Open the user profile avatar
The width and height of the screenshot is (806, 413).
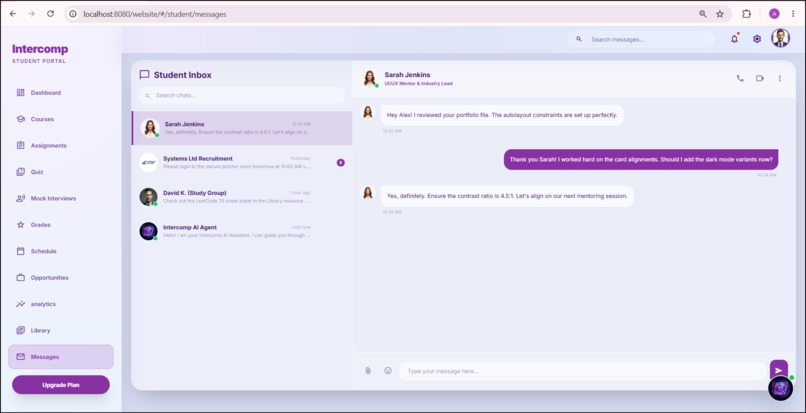click(x=780, y=38)
